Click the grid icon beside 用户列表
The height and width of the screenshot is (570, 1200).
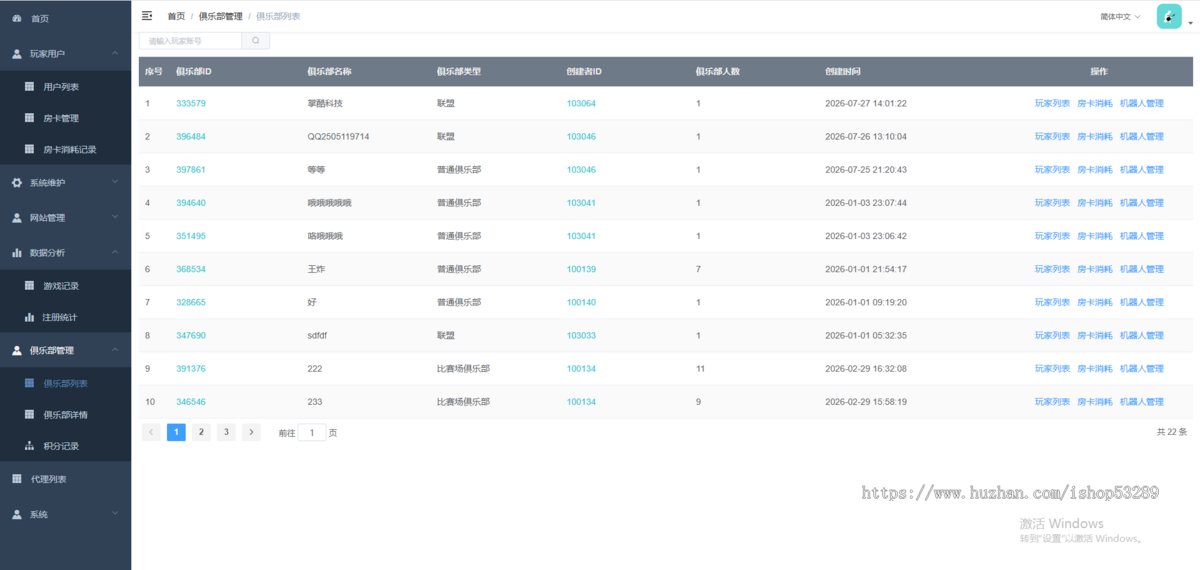click(x=29, y=87)
